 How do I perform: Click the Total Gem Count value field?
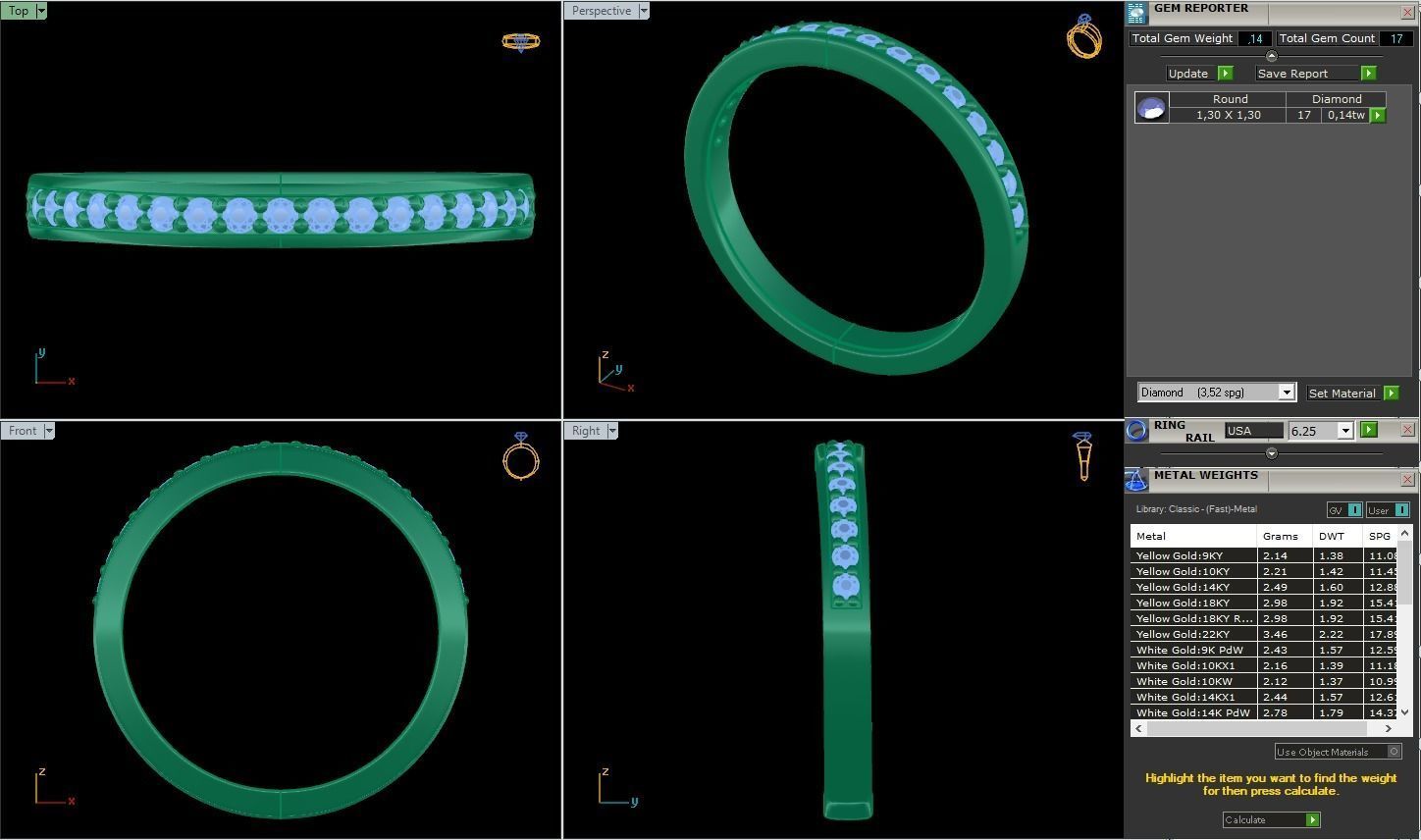tap(1395, 38)
